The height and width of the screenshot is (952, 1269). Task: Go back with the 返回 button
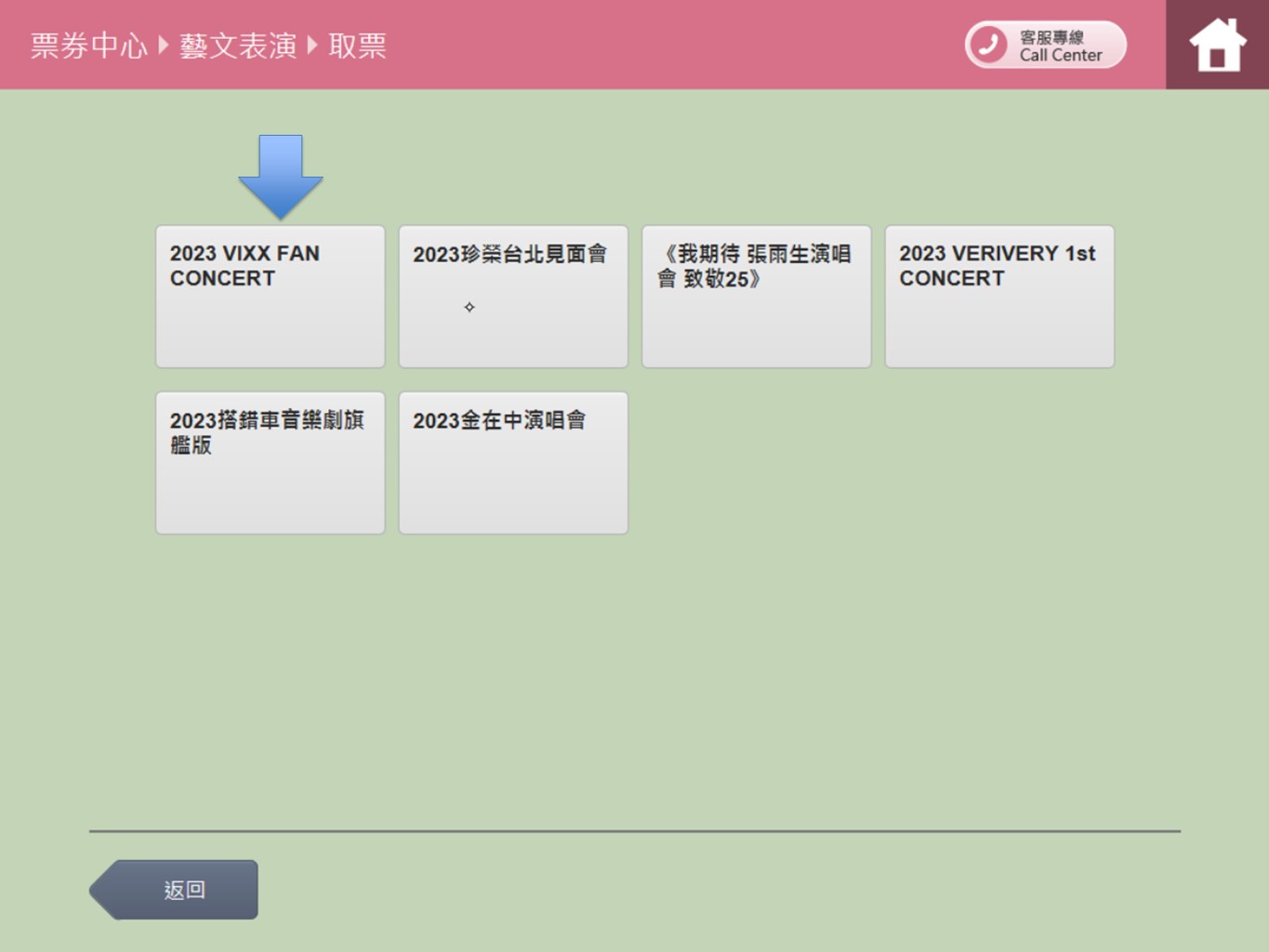(175, 890)
